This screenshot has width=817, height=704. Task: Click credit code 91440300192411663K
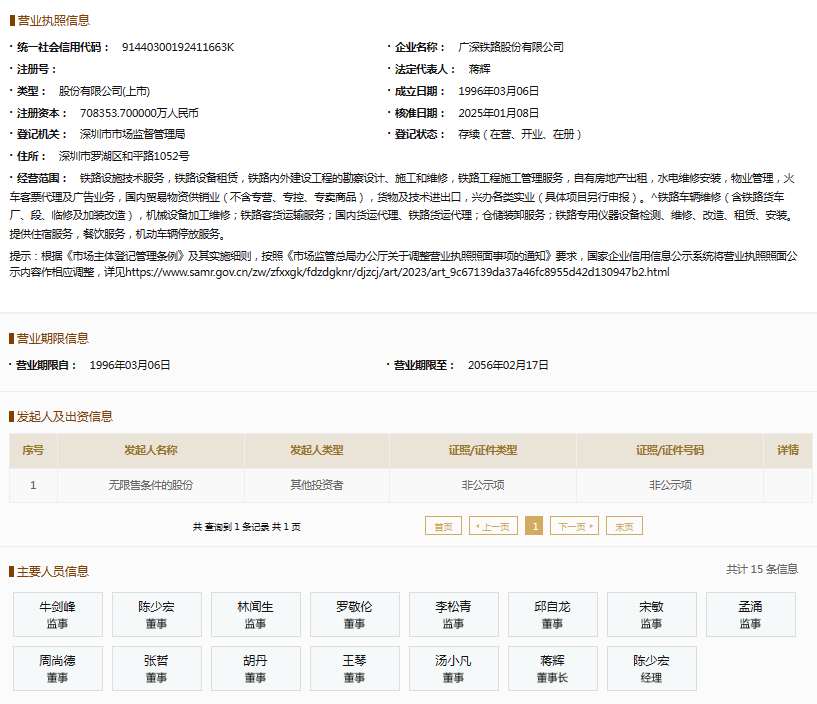pyautogui.click(x=178, y=47)
